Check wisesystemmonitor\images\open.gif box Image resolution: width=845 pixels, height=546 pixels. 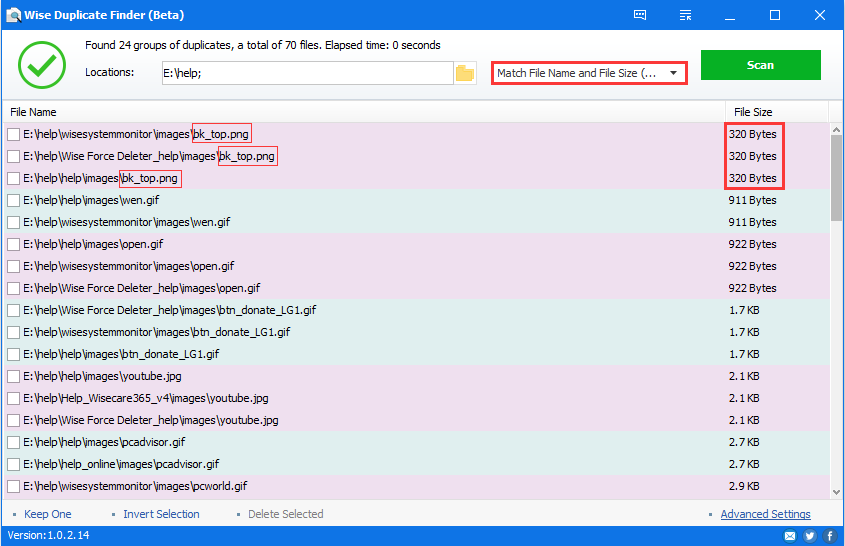13,266
